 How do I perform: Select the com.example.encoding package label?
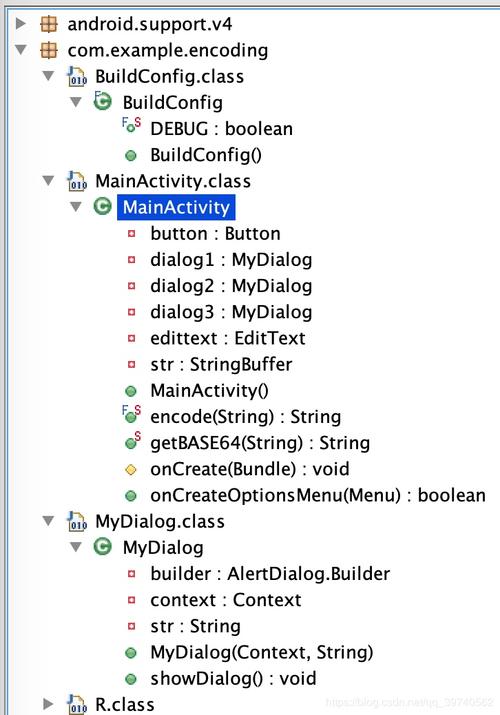[x=168, y=50]
